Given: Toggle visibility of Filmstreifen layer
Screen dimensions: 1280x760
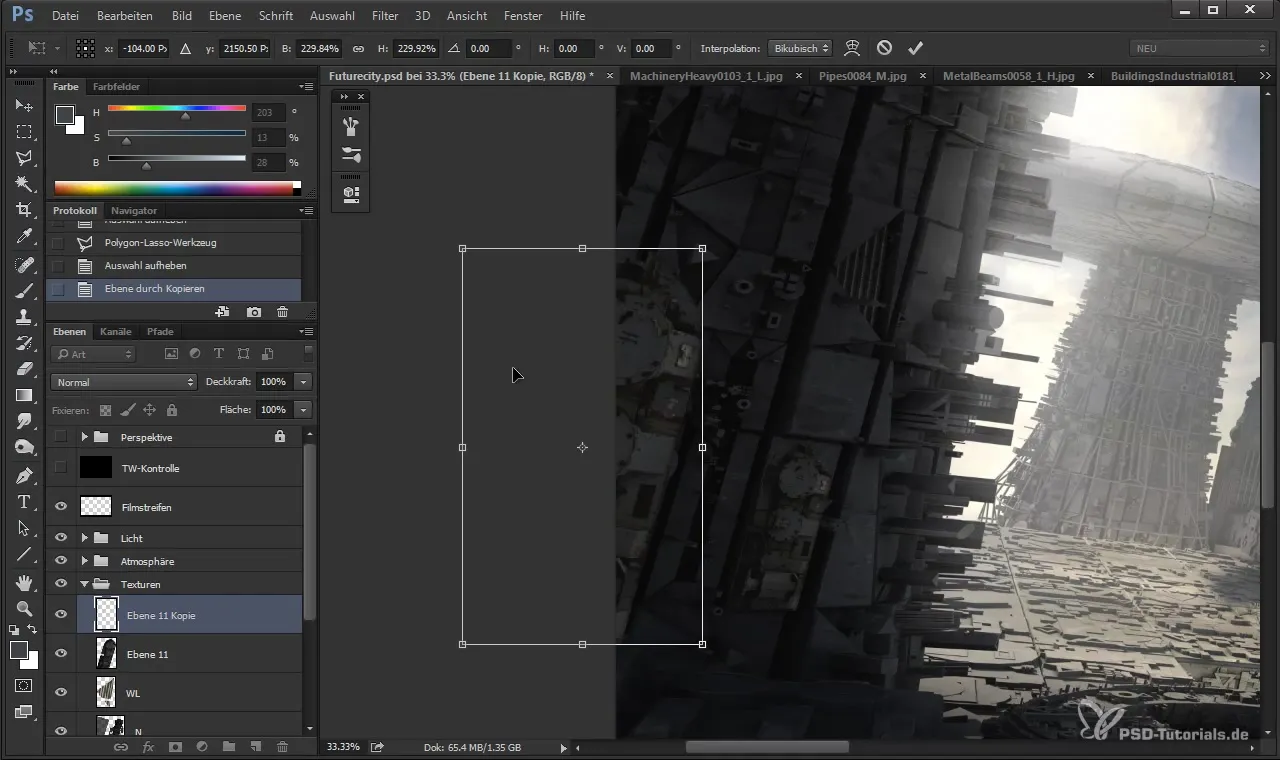Looking at the screenshot, I should (x=61, y=507).
